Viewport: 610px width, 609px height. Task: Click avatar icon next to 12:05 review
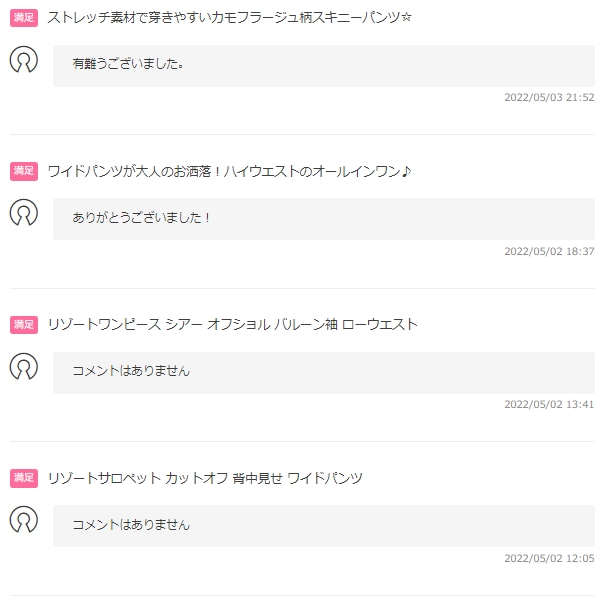coord(24,519)
